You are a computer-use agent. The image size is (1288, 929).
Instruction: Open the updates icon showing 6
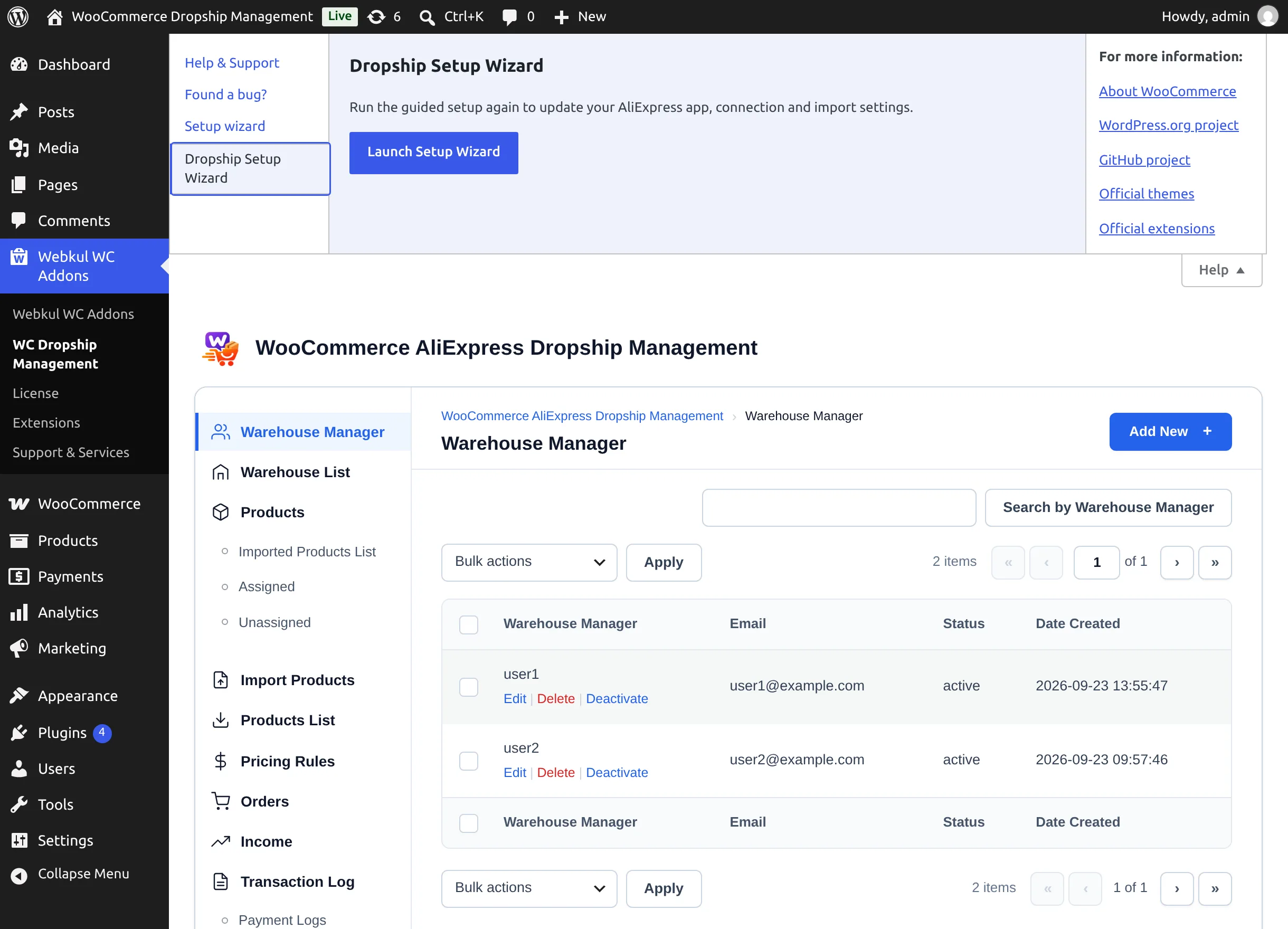click(376, 16)
